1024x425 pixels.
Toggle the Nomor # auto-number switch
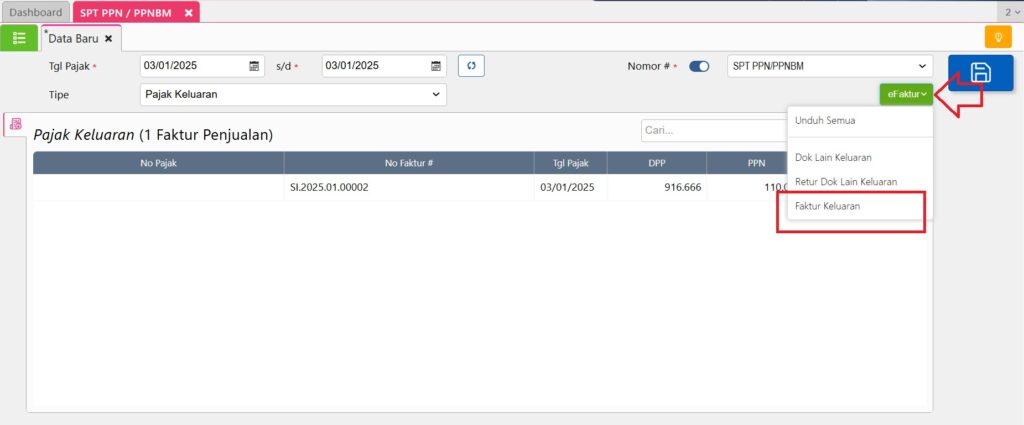click(x=699, y=66)
